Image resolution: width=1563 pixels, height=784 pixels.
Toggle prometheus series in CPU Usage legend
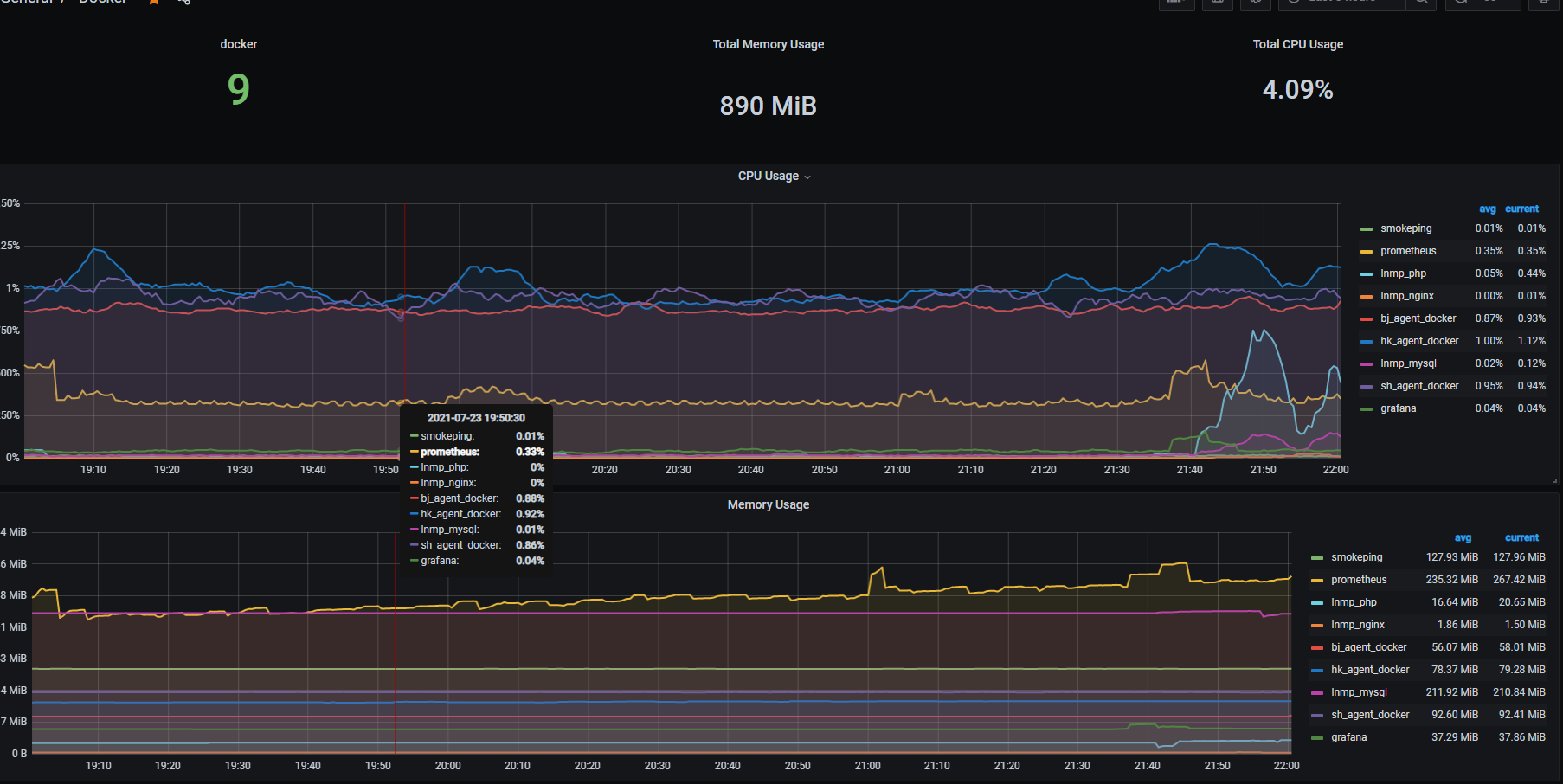(1408, 251)
